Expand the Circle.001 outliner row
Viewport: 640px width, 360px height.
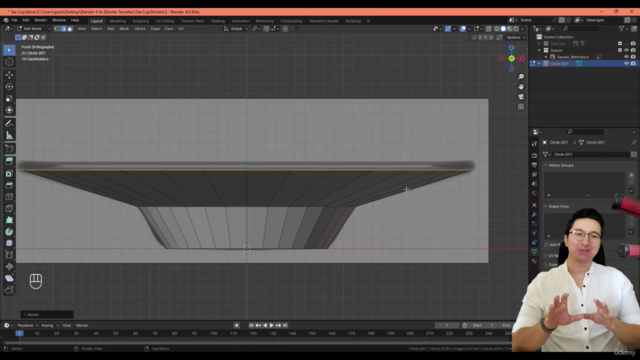coord(539,64)
